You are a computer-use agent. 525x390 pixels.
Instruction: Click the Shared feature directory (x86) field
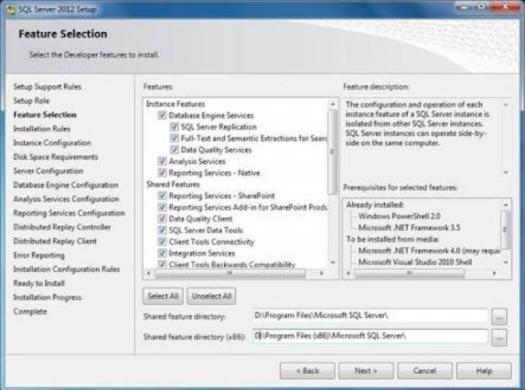point(370,336)
